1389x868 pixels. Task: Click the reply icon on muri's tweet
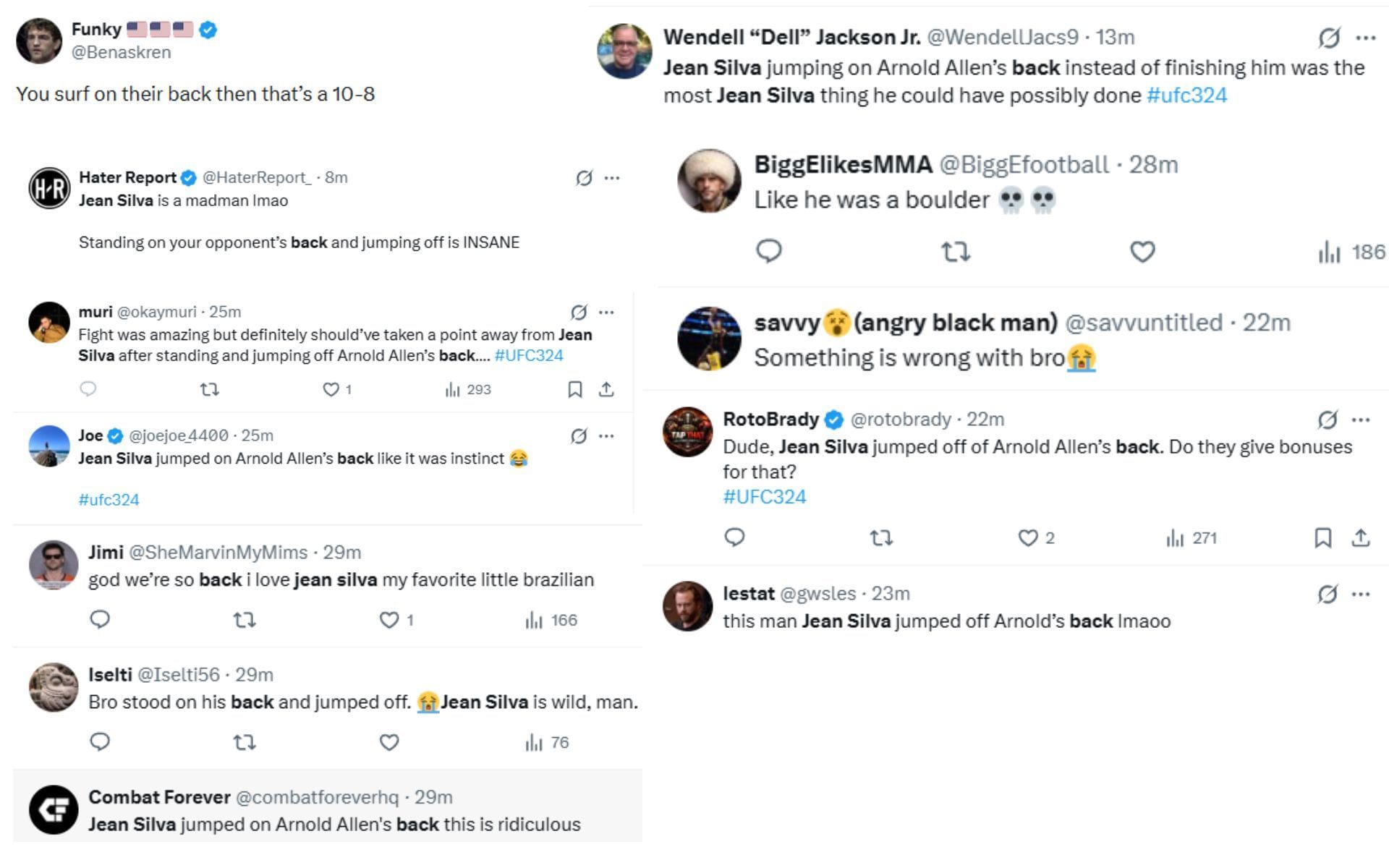click(x=88, y=389)
